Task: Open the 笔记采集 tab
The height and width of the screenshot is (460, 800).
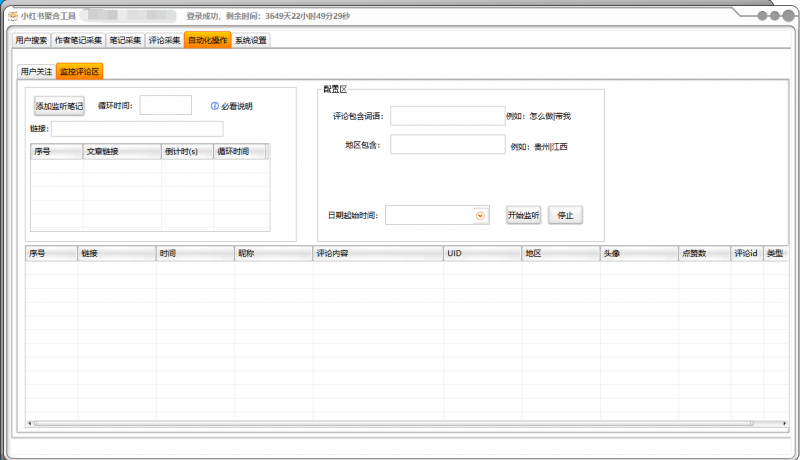Action: 125,40
